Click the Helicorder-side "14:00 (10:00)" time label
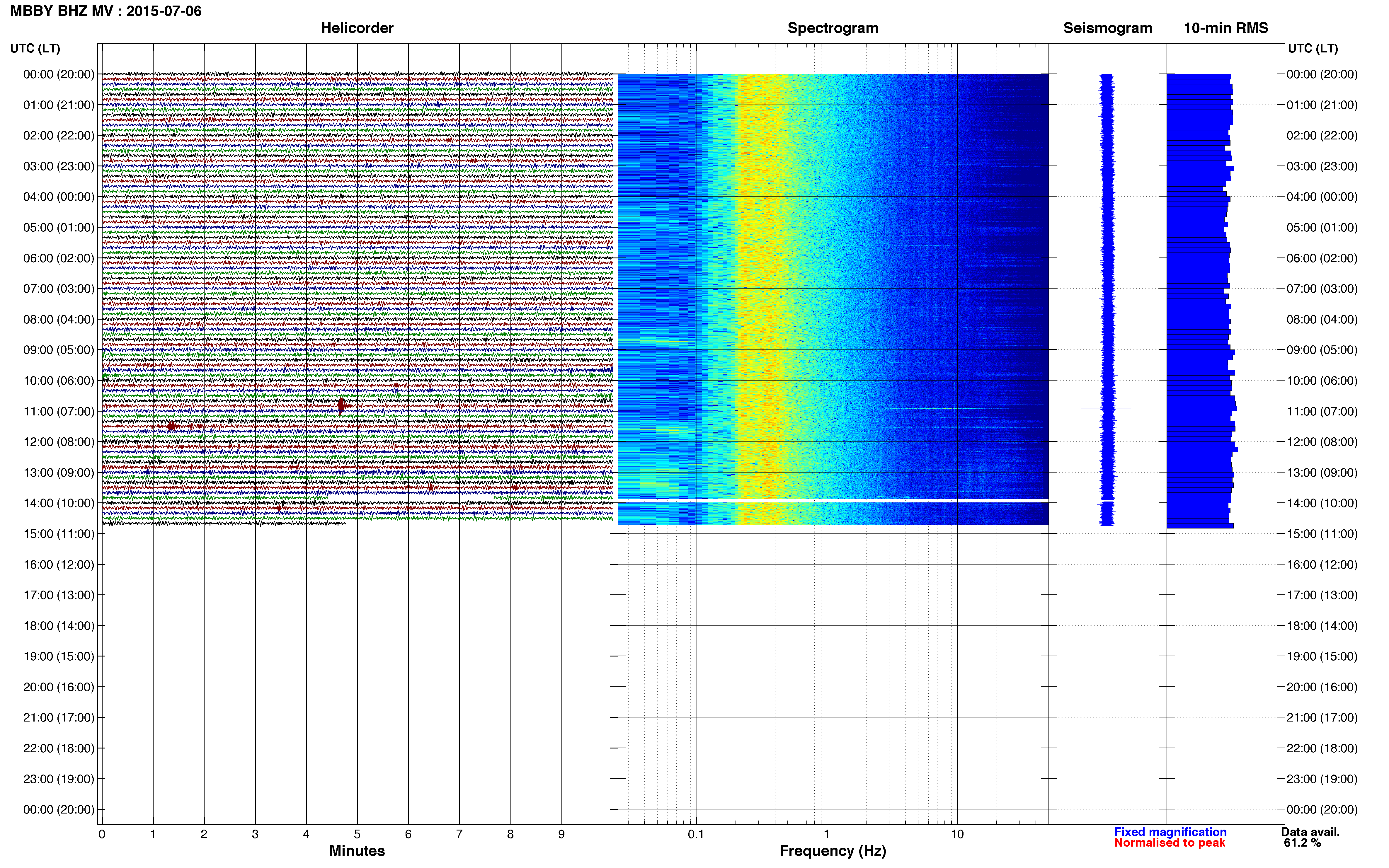The image size is (1389, 868). (x=59, y=504)
